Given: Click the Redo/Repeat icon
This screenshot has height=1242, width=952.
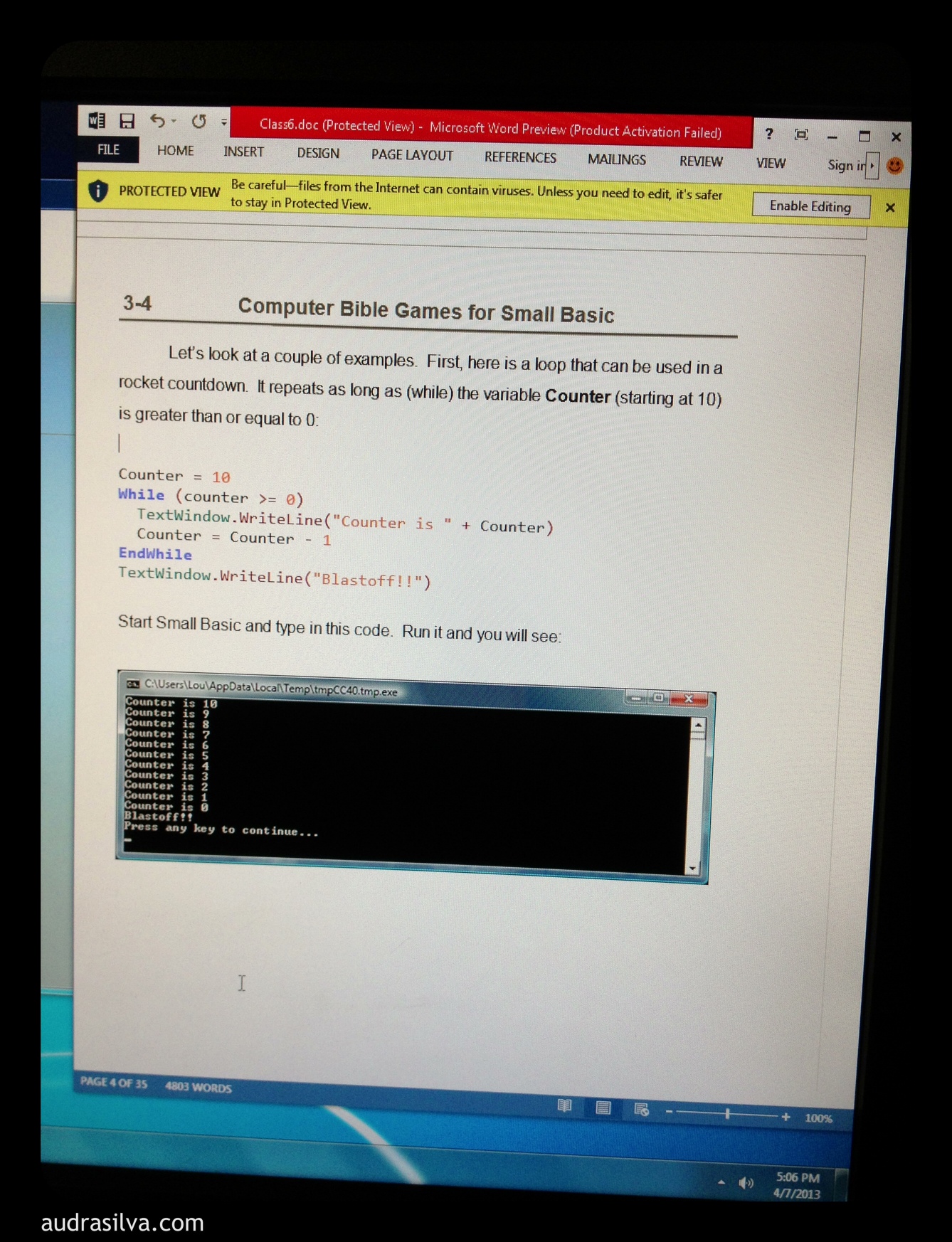Looking at the screenshot, I should click(199, 122).
